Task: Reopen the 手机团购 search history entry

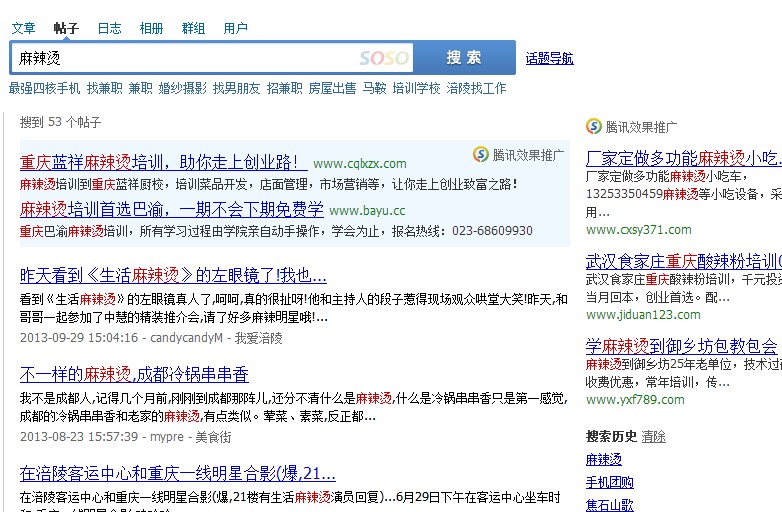Action: point(609,482)
